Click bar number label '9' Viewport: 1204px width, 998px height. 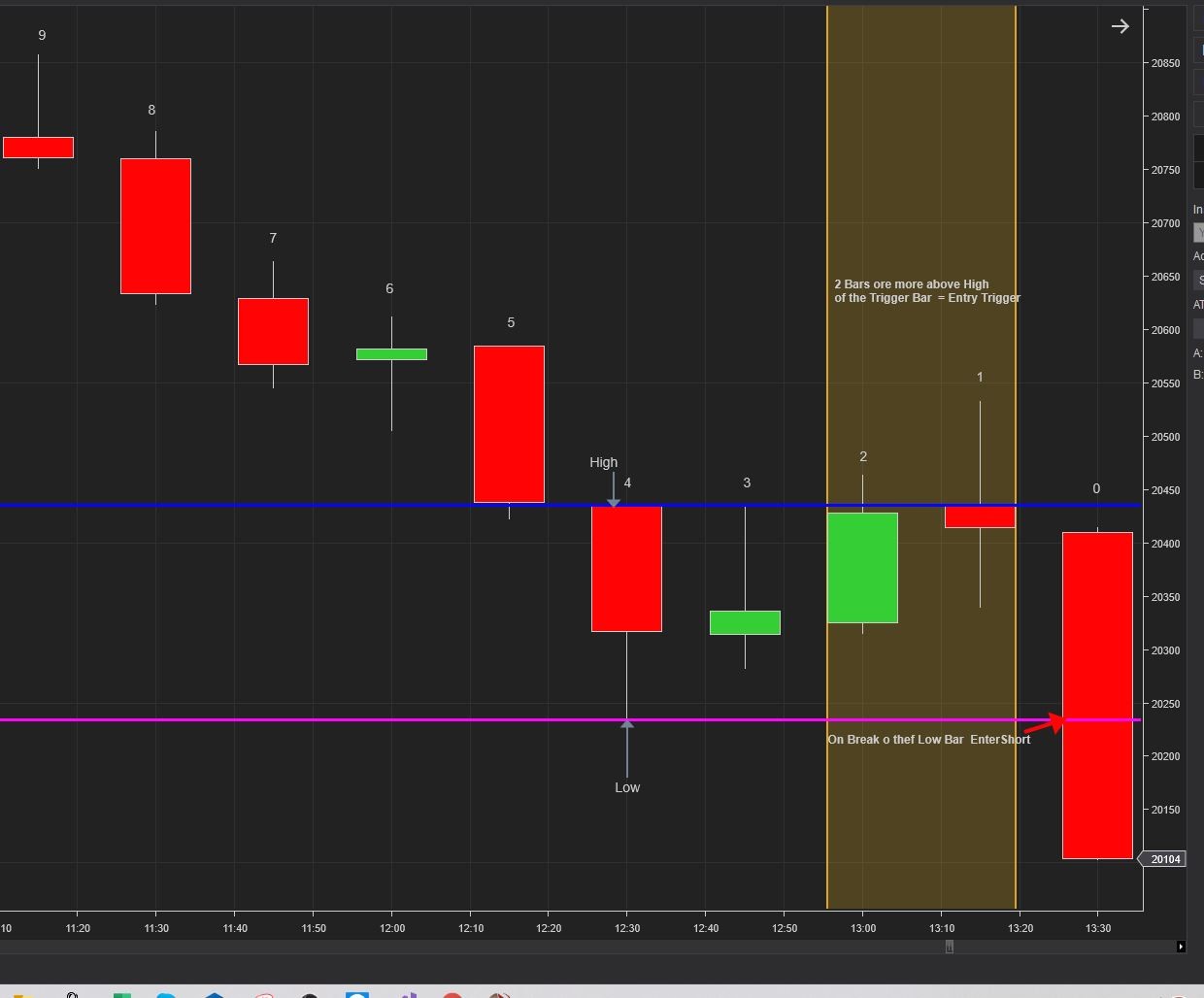click(x=42, y=35)
